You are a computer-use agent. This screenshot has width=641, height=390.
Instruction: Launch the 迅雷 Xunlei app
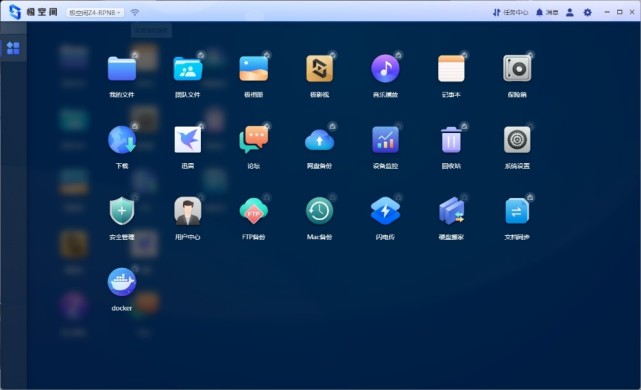coord(188,140)
